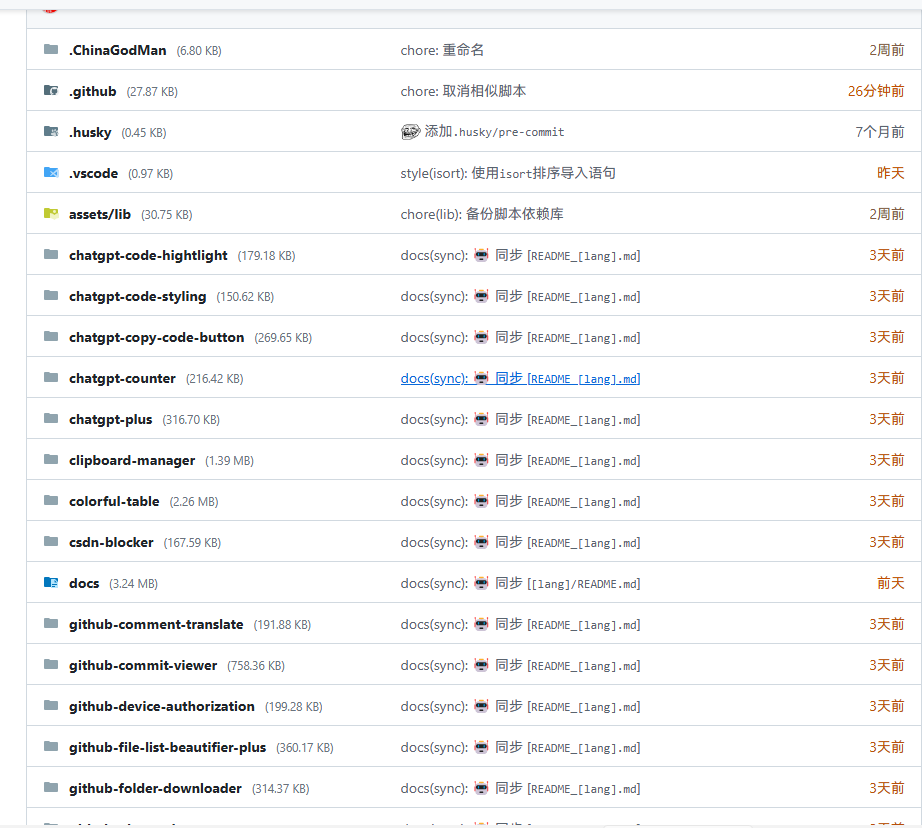Click the green assets/lib folder icon

[x=51, y=214]
